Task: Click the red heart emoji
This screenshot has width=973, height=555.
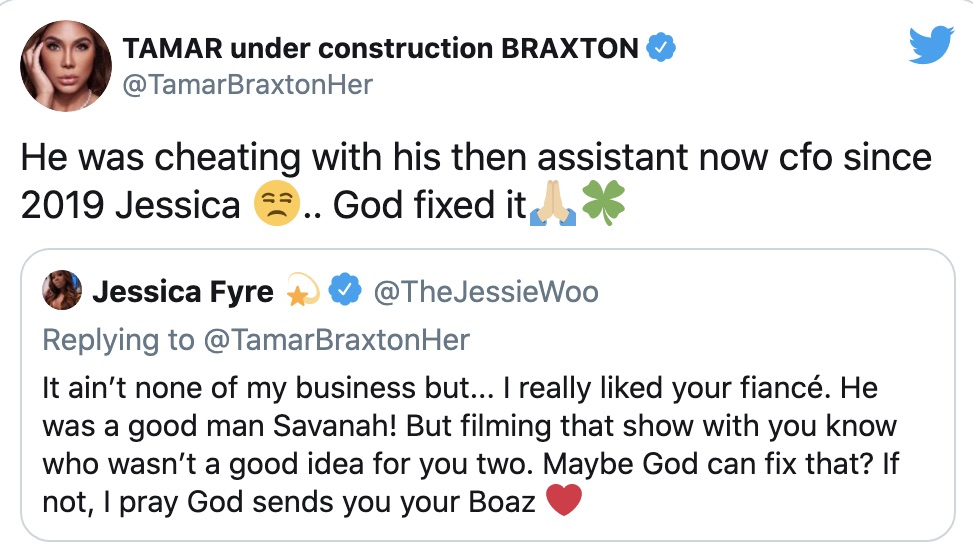Action: [565, 502]
